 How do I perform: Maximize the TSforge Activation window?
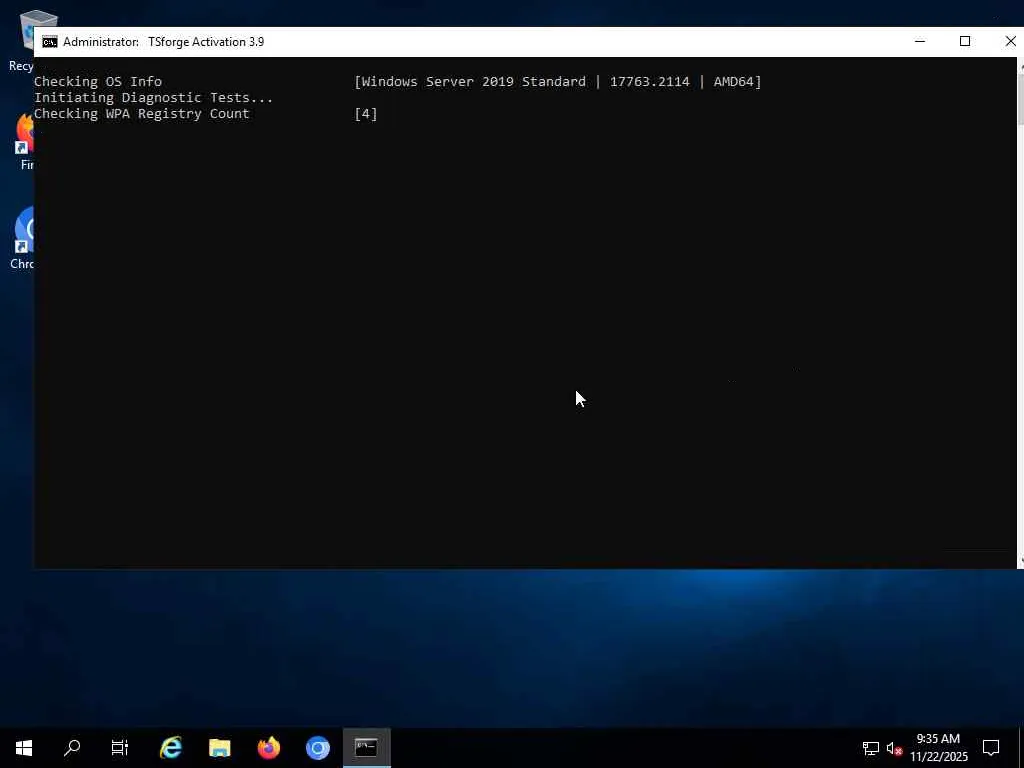click(x=965, y=41)
